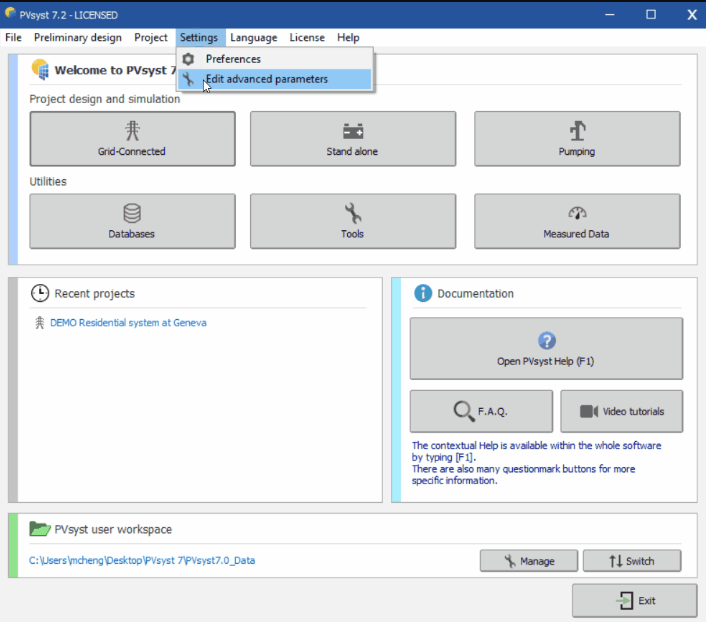The width and height of the screenshot is (706, 622).
Task: Open the Measured Data utility
Action: click(x=577, y=221)
